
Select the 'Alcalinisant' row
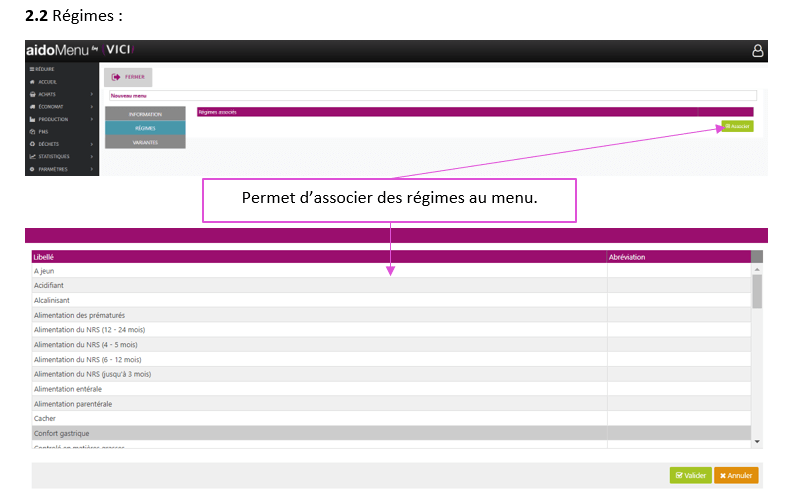pos(391,300)
